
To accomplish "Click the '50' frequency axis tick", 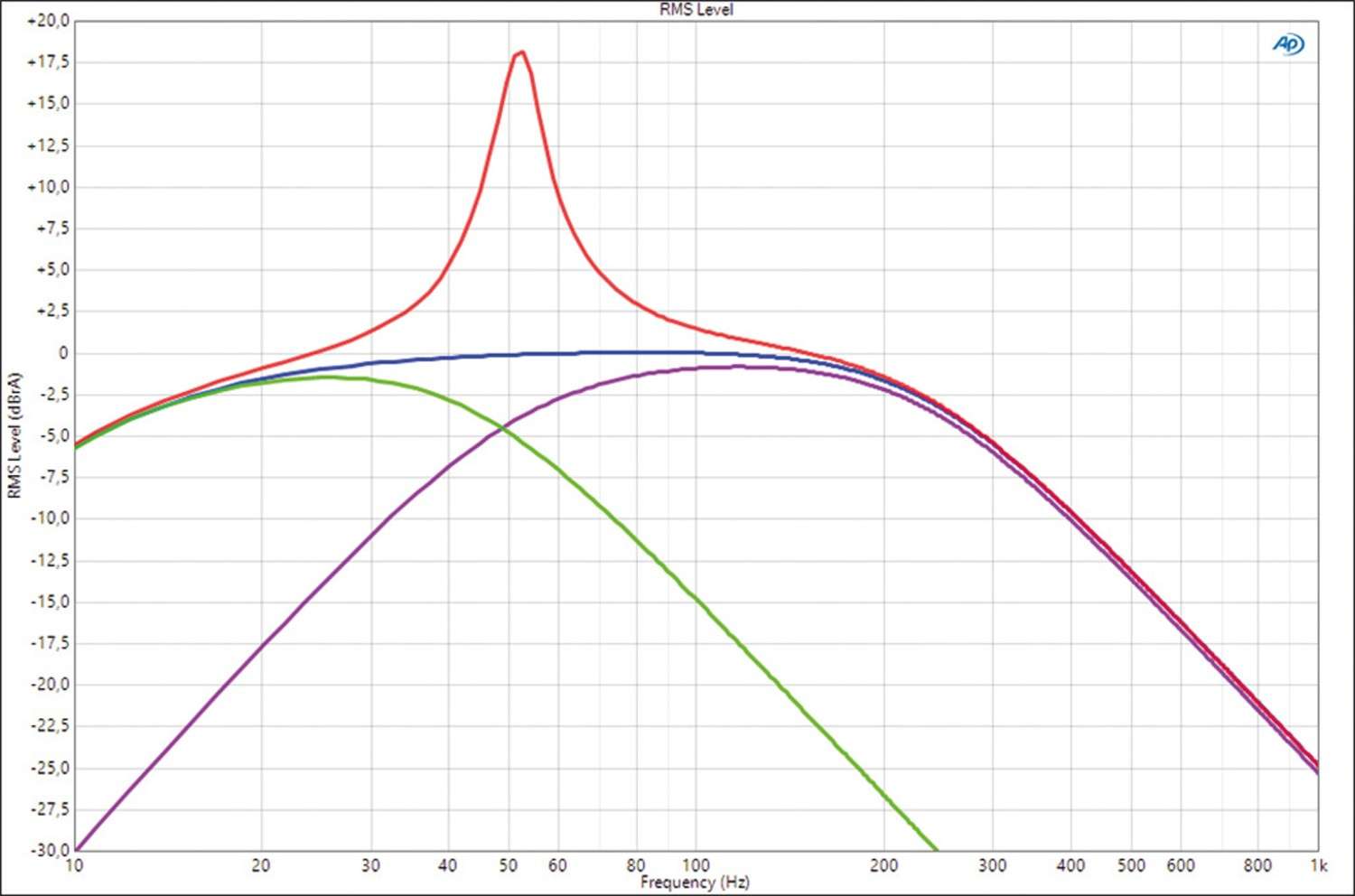I will coord(509,866).
